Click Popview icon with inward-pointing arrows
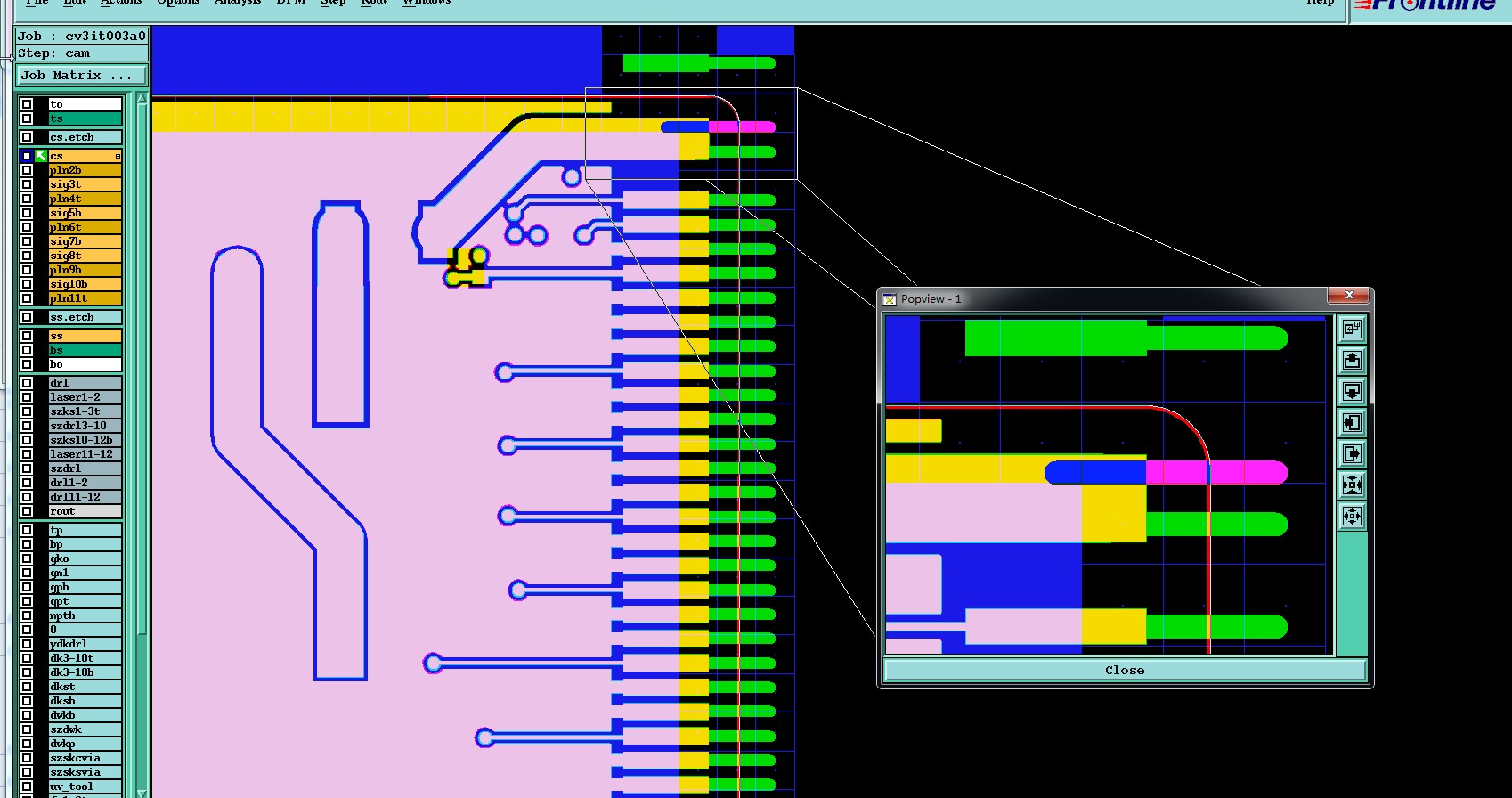Screen dimensions: 1512x798 (x=1352, y=485)
